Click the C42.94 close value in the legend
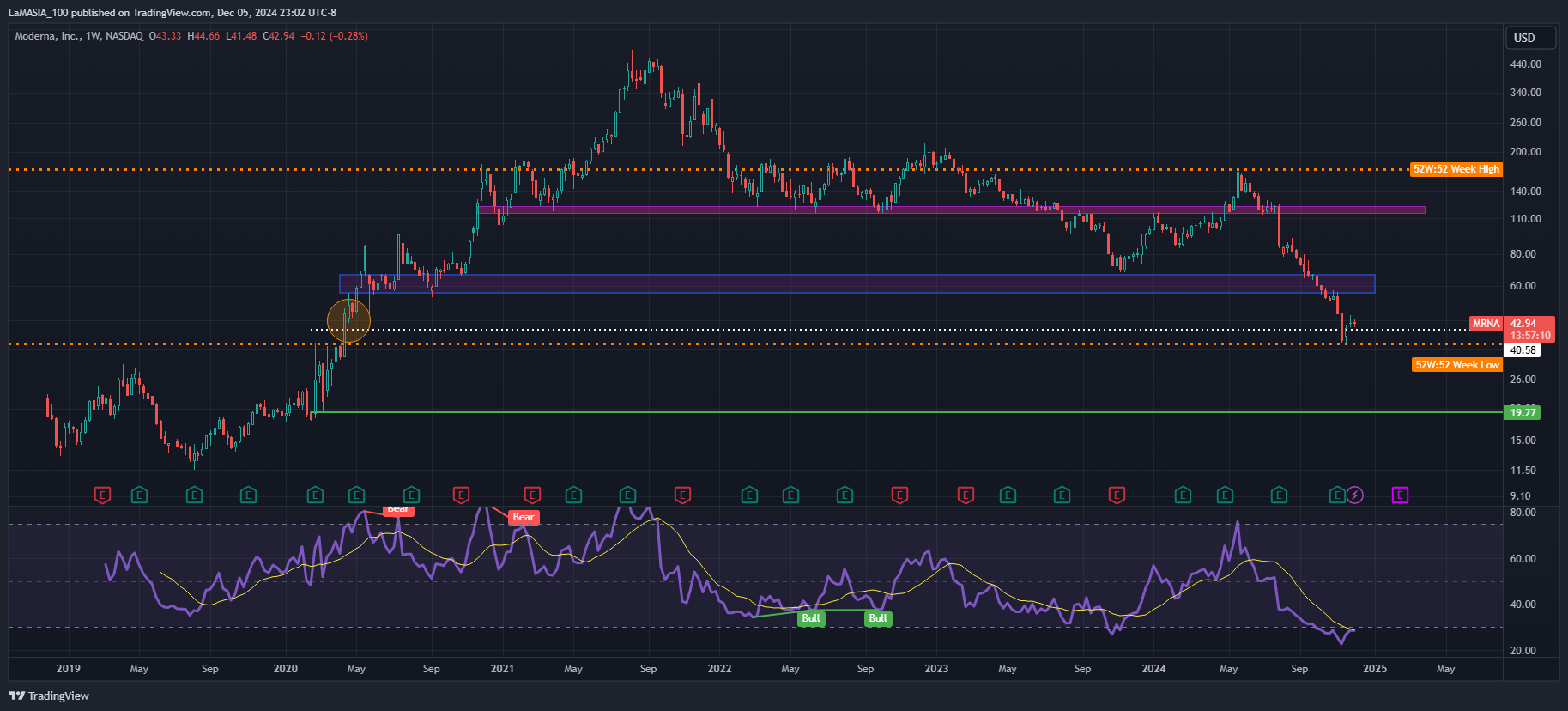The width and height of the screenshot is (1568, 711). [278, 36]
